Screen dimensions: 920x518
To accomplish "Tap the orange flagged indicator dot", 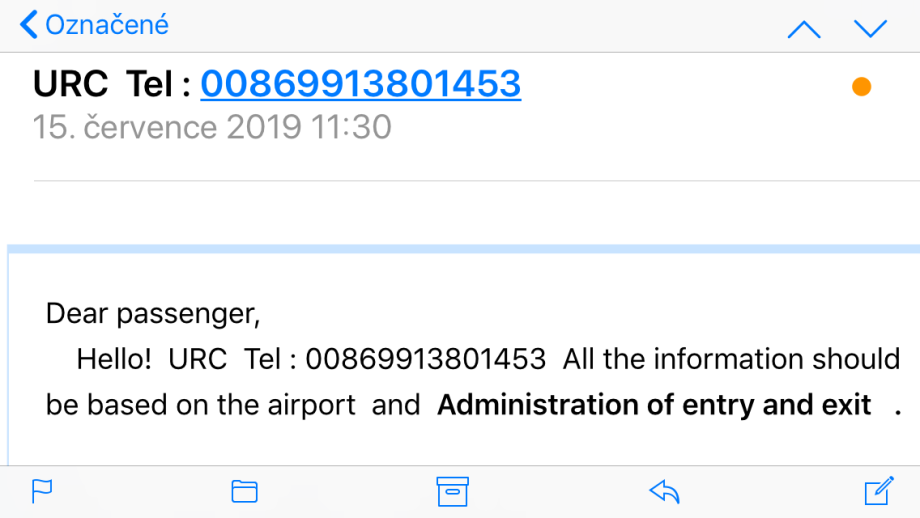I will 861,87.
